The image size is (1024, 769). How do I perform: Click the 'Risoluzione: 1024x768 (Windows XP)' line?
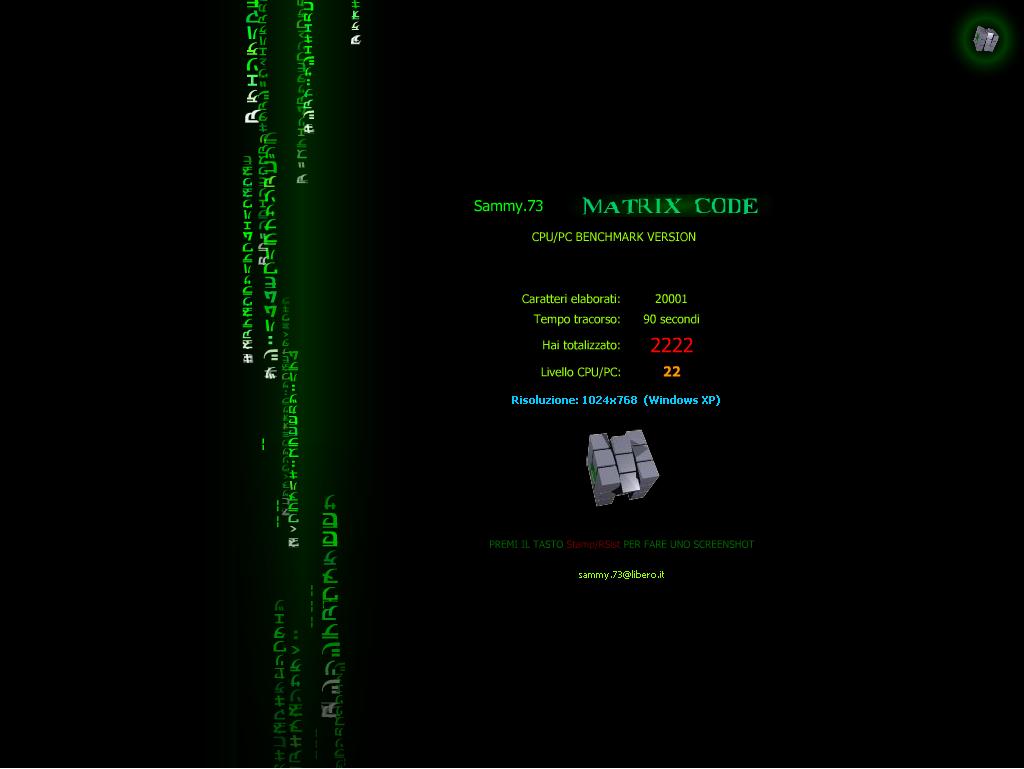pyautogui.click(x=616, y=400)
